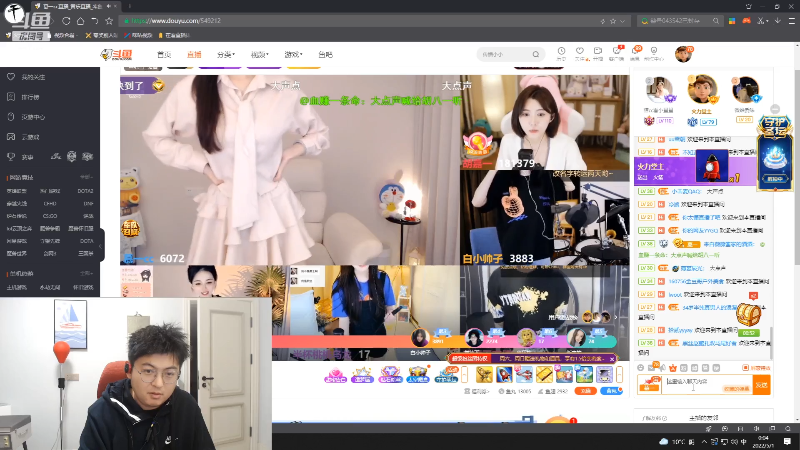Mute the Douyu tab using its speaker icon

(108, 6)
